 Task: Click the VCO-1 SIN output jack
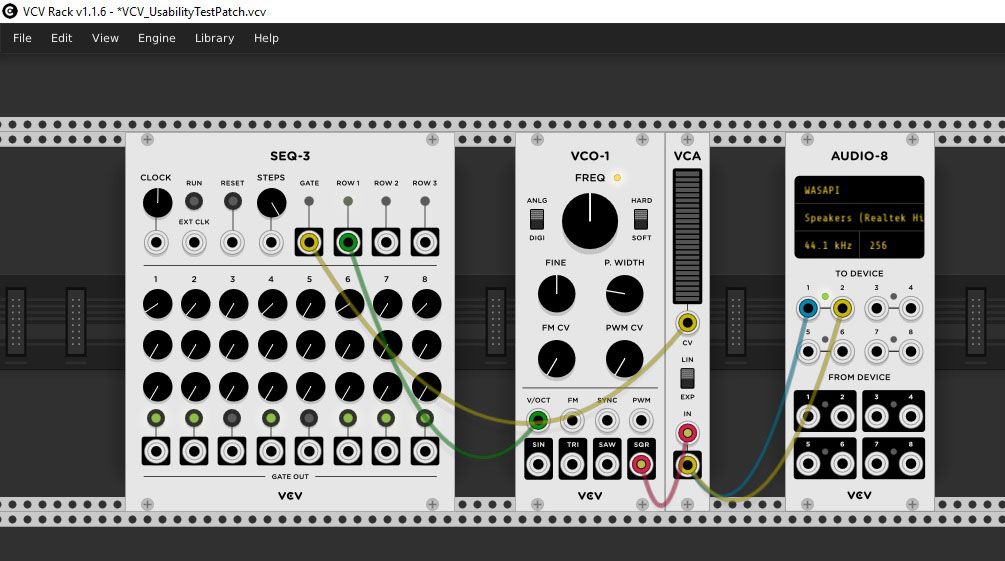tap(538, 464)
